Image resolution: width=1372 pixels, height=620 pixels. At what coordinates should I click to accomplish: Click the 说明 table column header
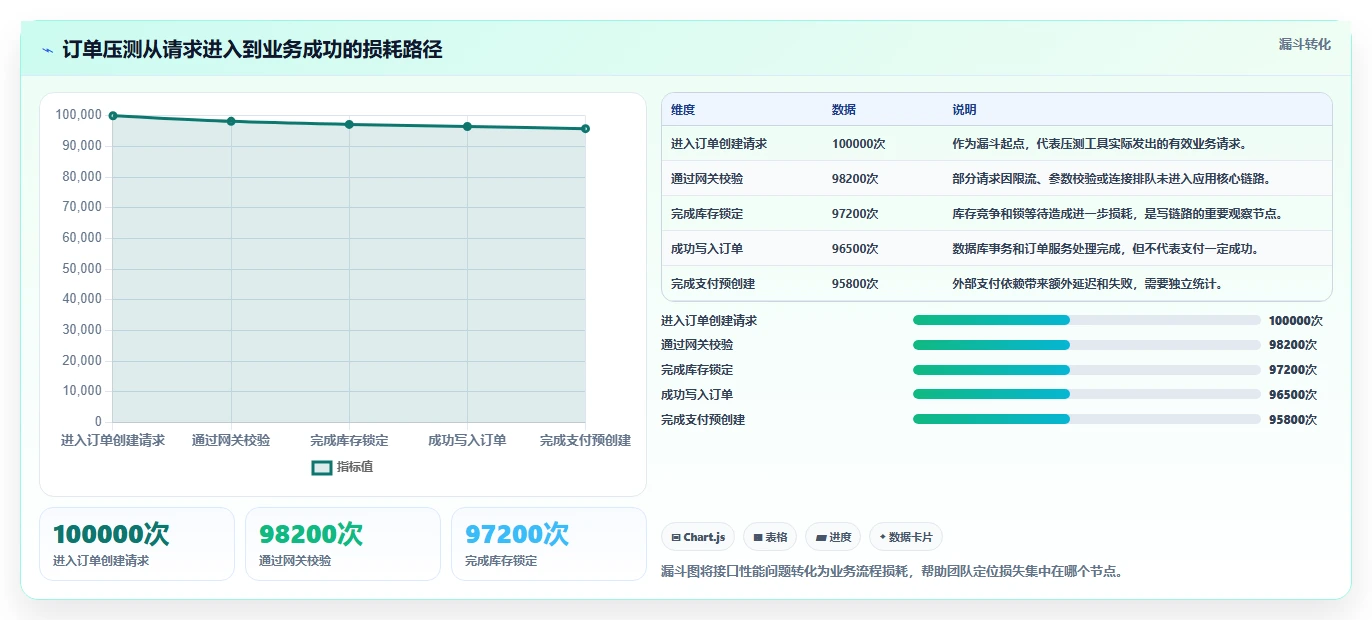tap(964, 110)
